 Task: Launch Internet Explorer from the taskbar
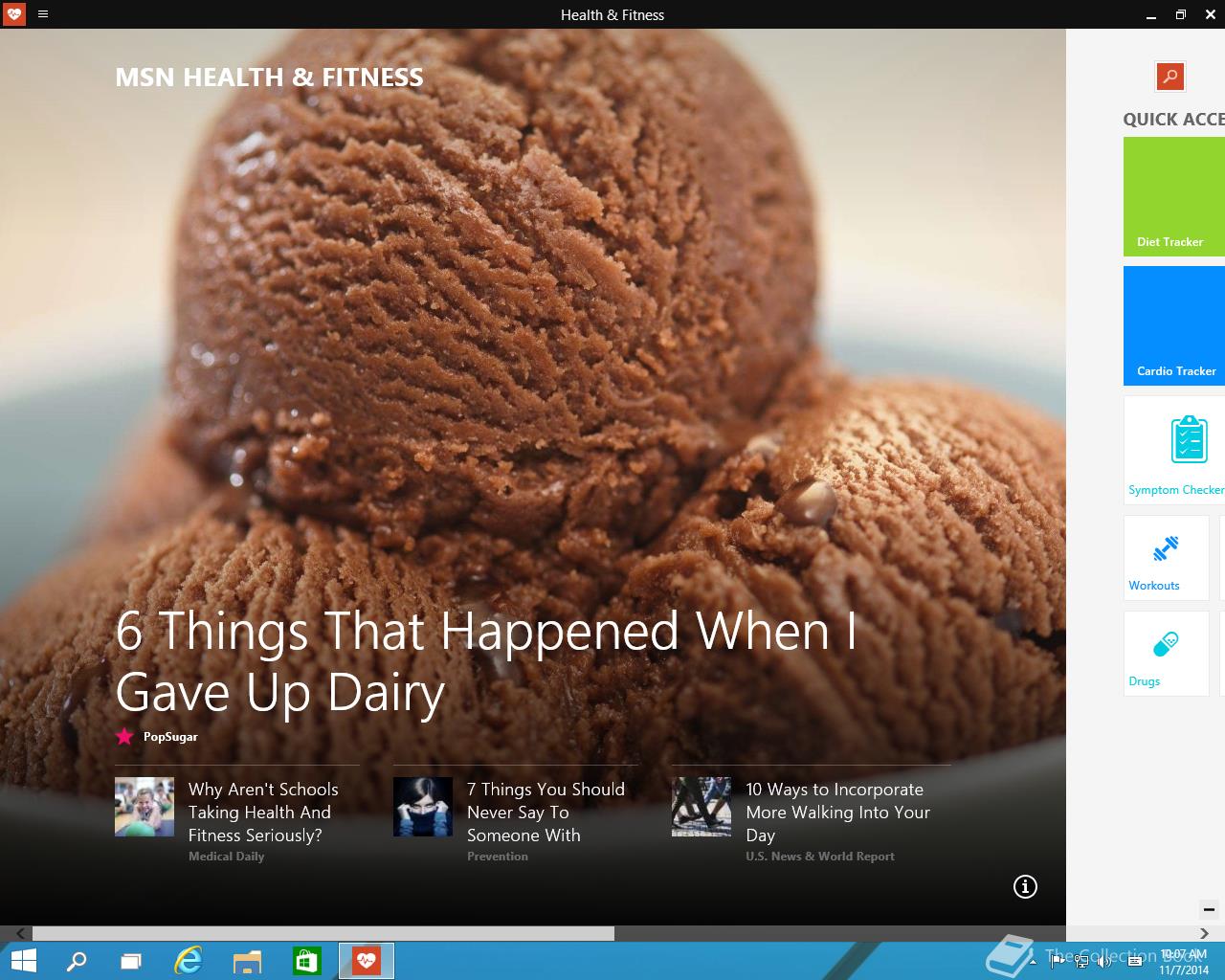189,961
